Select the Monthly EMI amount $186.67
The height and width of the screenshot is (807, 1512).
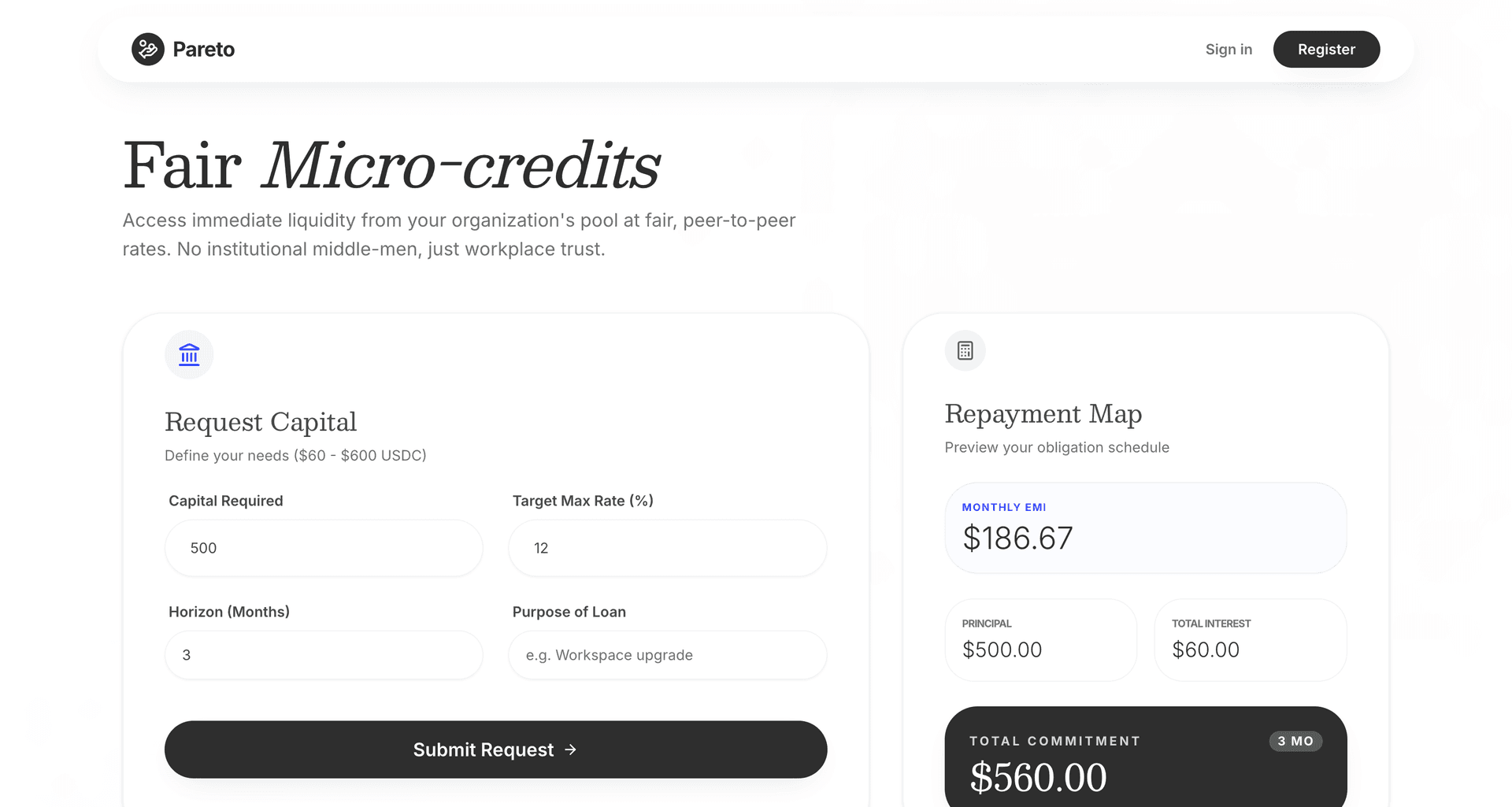1017,539
